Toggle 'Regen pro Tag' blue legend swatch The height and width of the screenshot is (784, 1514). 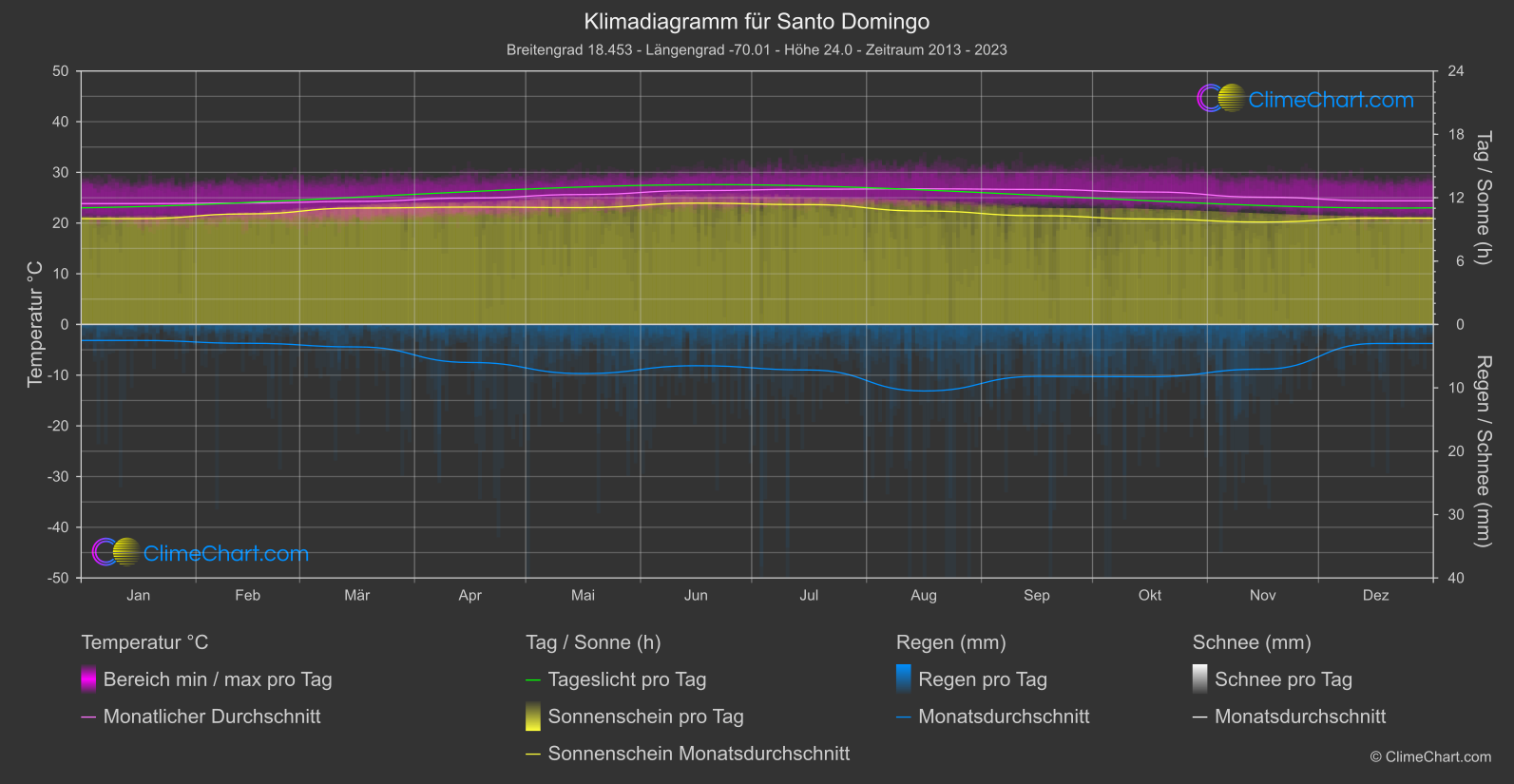pyautogui.click(x=904, y=679)
